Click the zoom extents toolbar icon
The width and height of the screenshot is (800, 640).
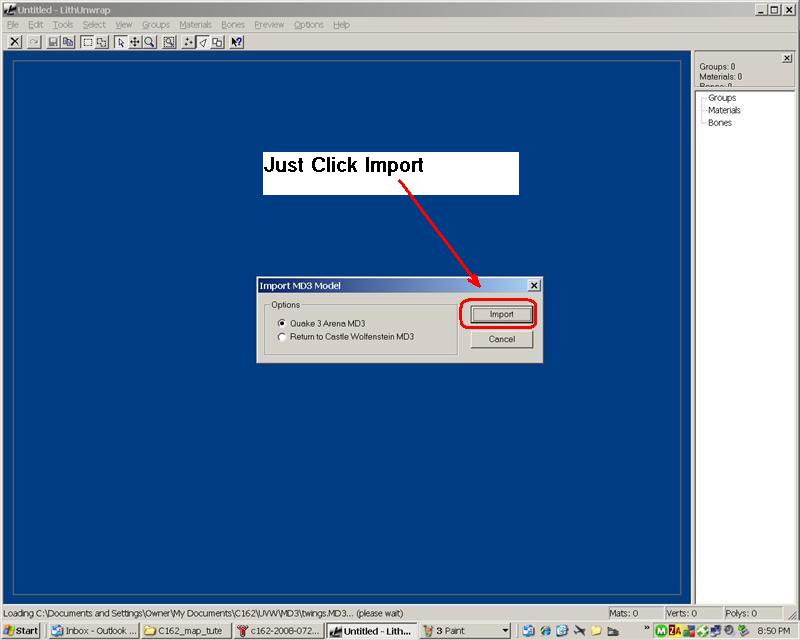169,42
